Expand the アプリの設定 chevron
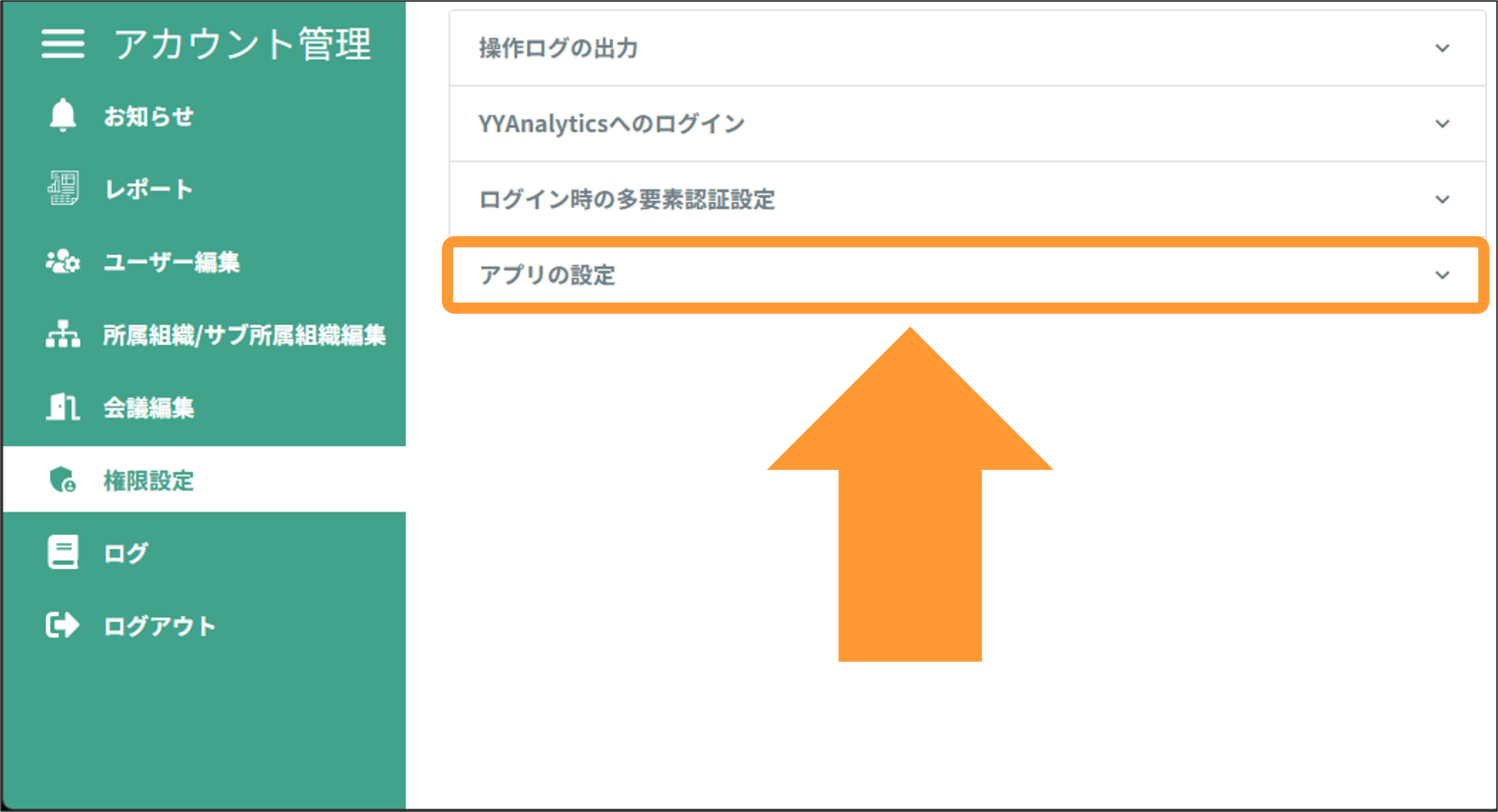Viewport: 1498px width, 812px height. 1442,275
